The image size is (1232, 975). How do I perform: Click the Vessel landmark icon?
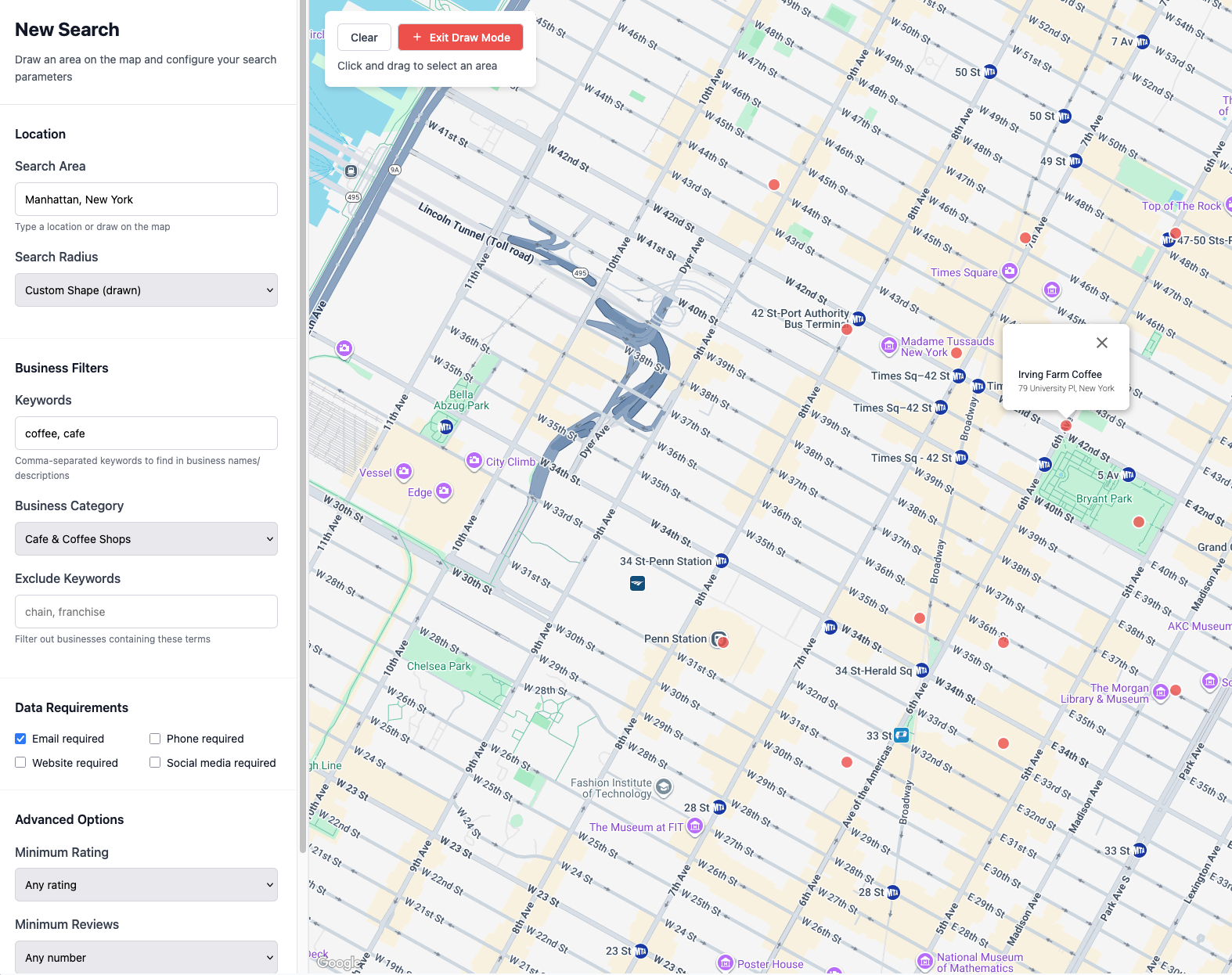click(x=404, y=471)
